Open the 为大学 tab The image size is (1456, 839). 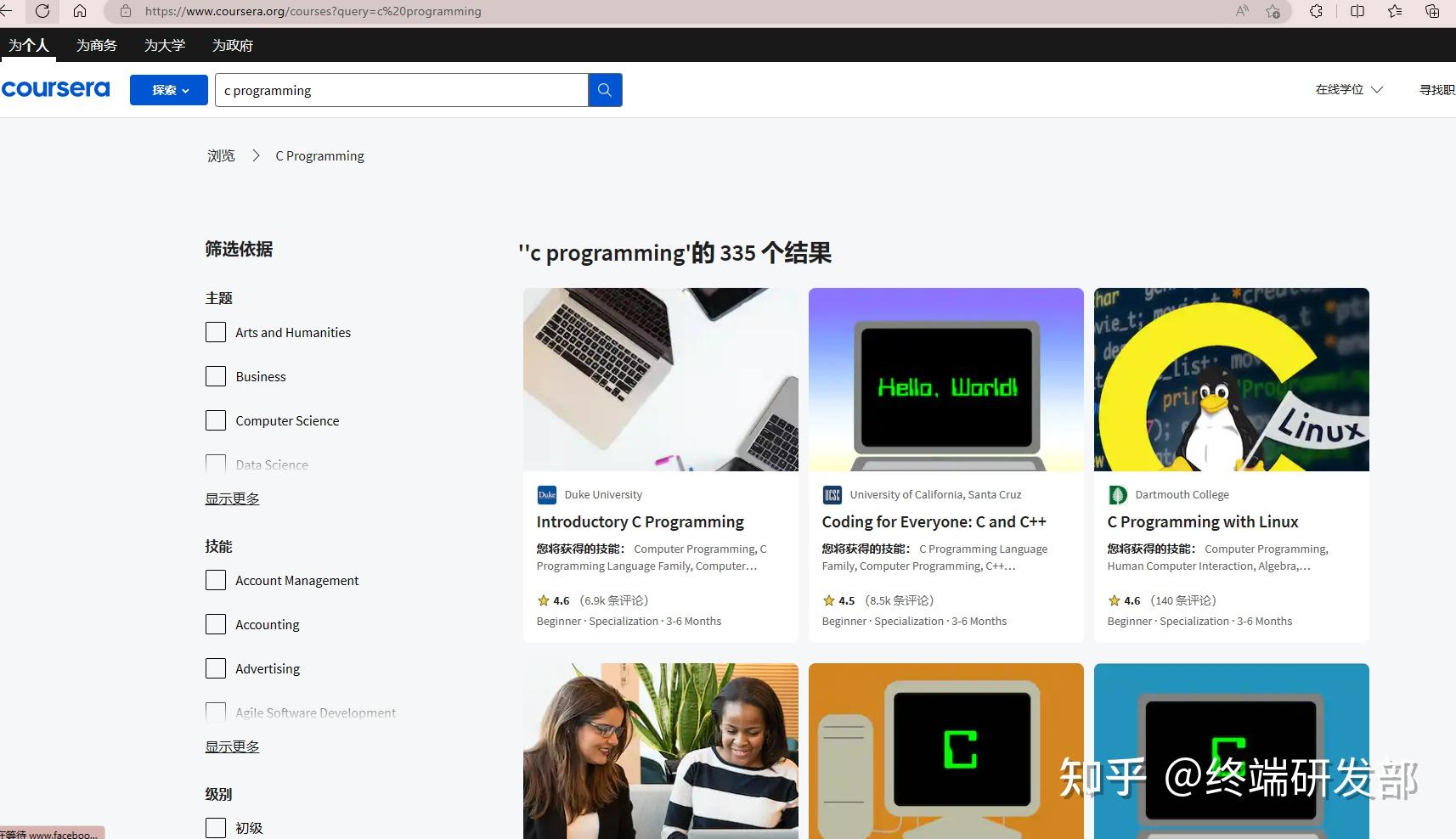tap(165, 45)
